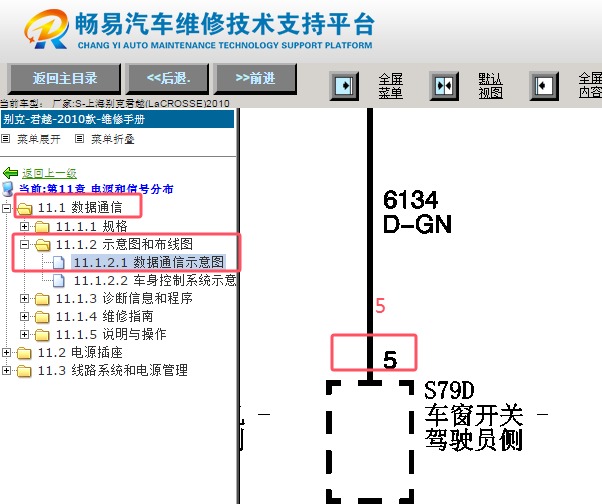The image size is (602, 504).
Task: Click the 11.1.1 规格 folder icon
Action: click(x=42, y=226)
